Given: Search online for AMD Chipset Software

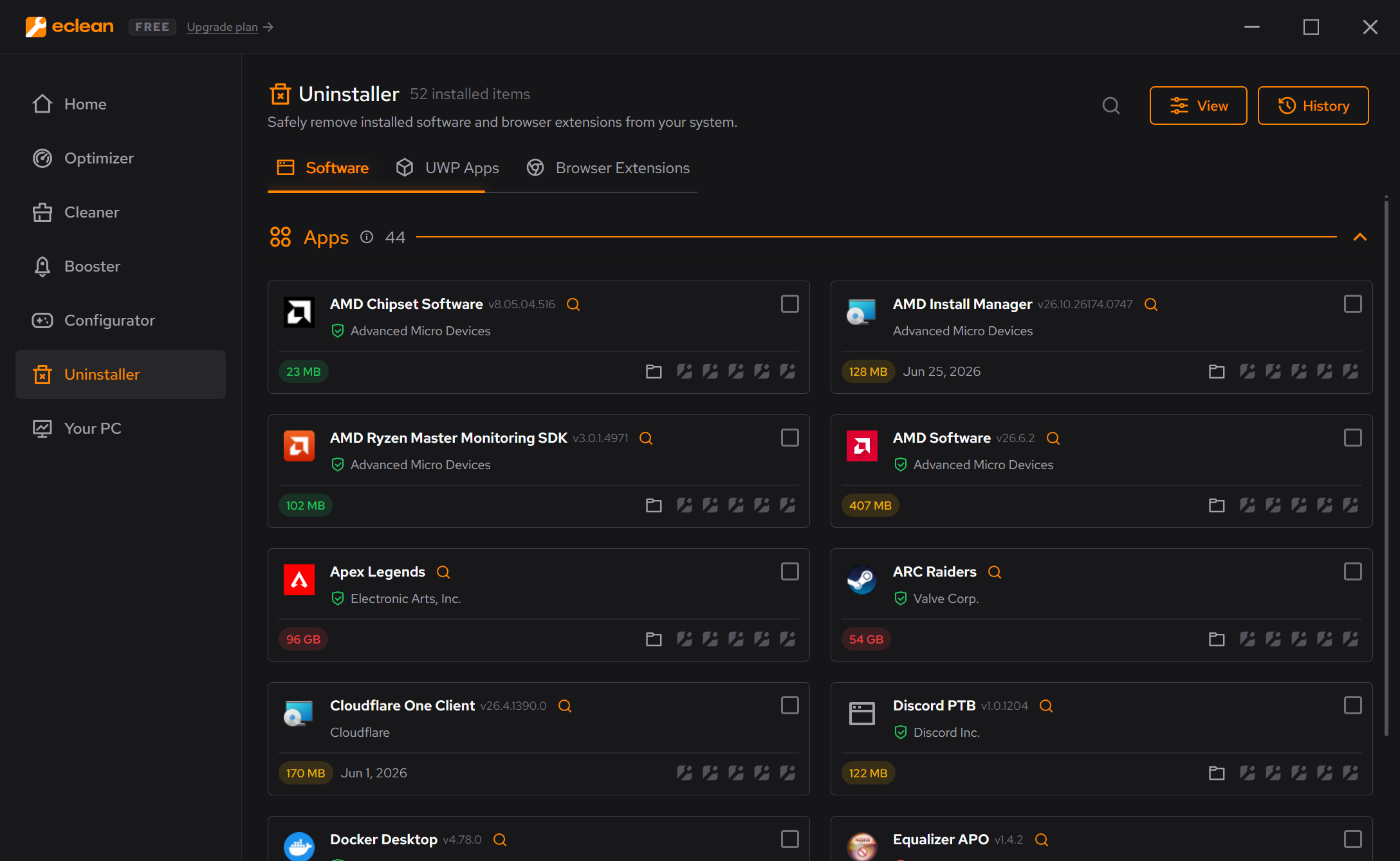Looking at the screenshot, I should [573, 304].
